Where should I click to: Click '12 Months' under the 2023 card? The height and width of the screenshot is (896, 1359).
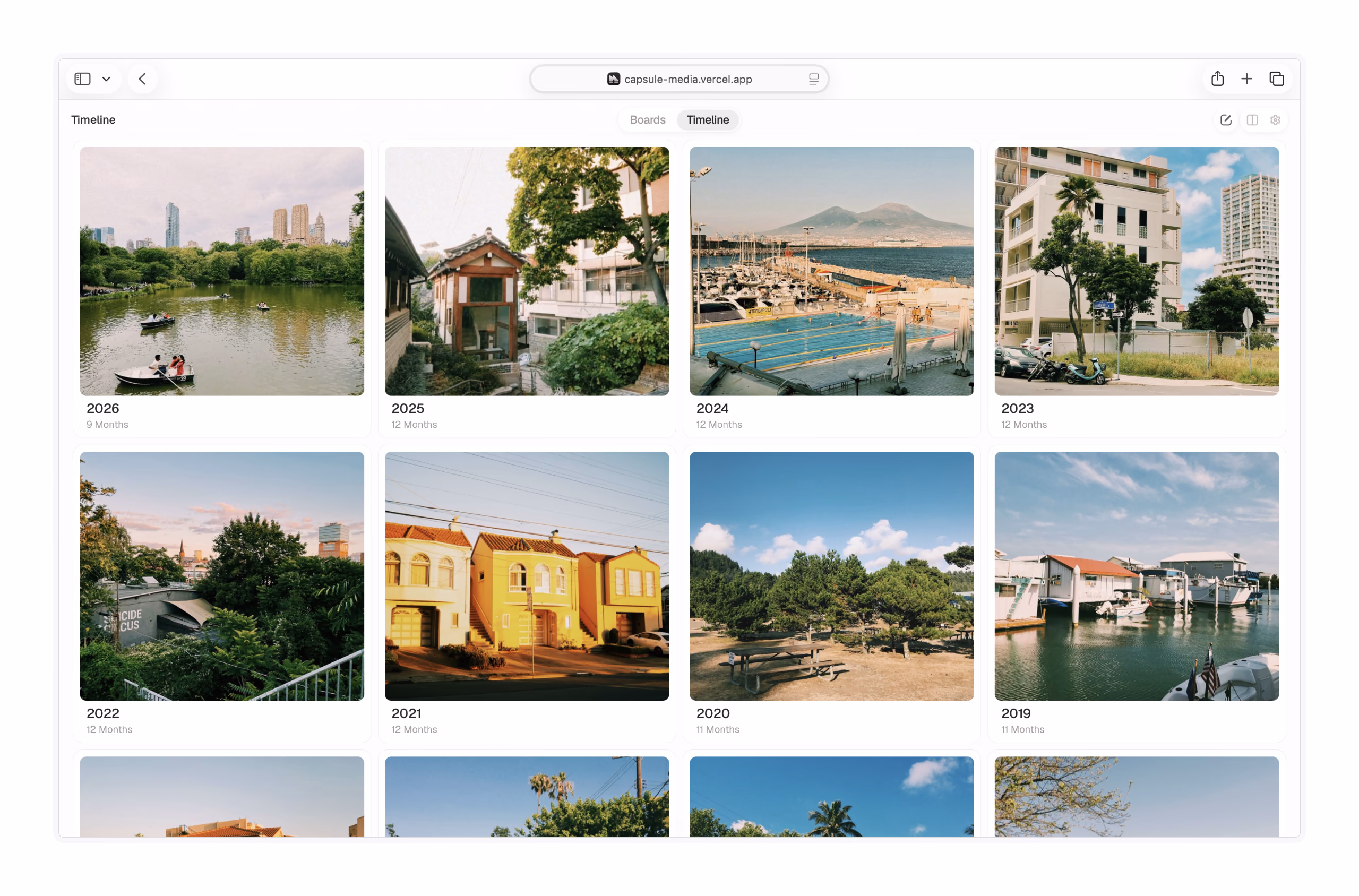pos(1023,425)
